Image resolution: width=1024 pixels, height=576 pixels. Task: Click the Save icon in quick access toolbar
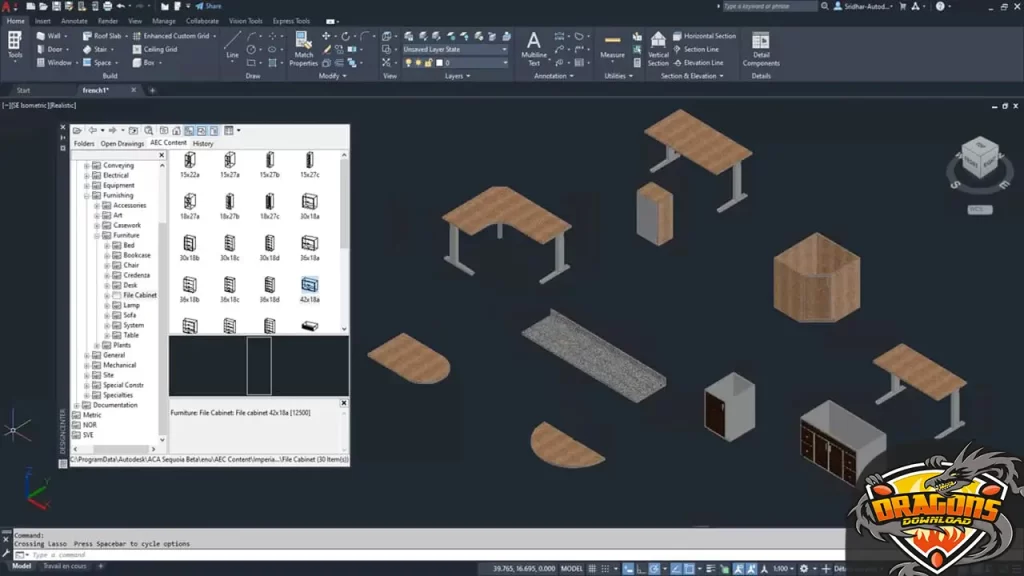pos(56,7)
